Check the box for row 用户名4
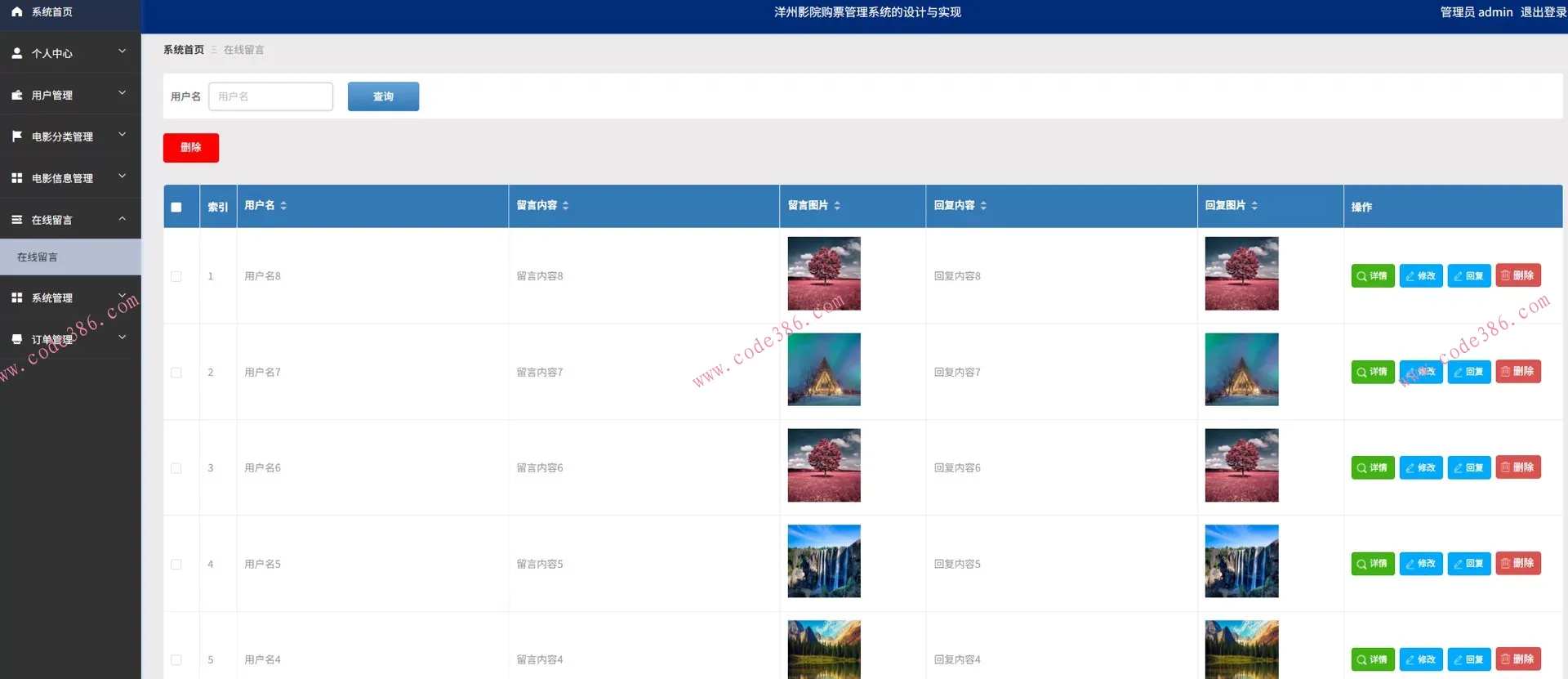1568x679 pixels. (176, 660)
